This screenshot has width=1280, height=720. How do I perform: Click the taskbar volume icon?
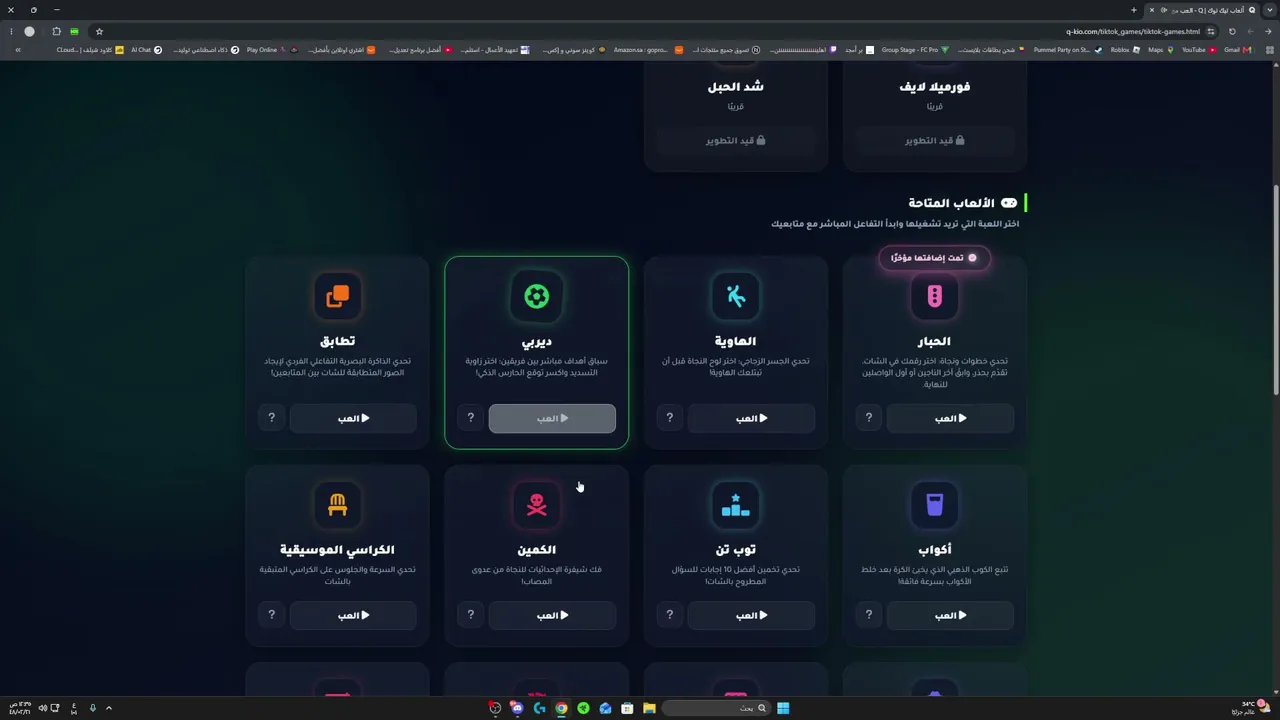[42, 708]
